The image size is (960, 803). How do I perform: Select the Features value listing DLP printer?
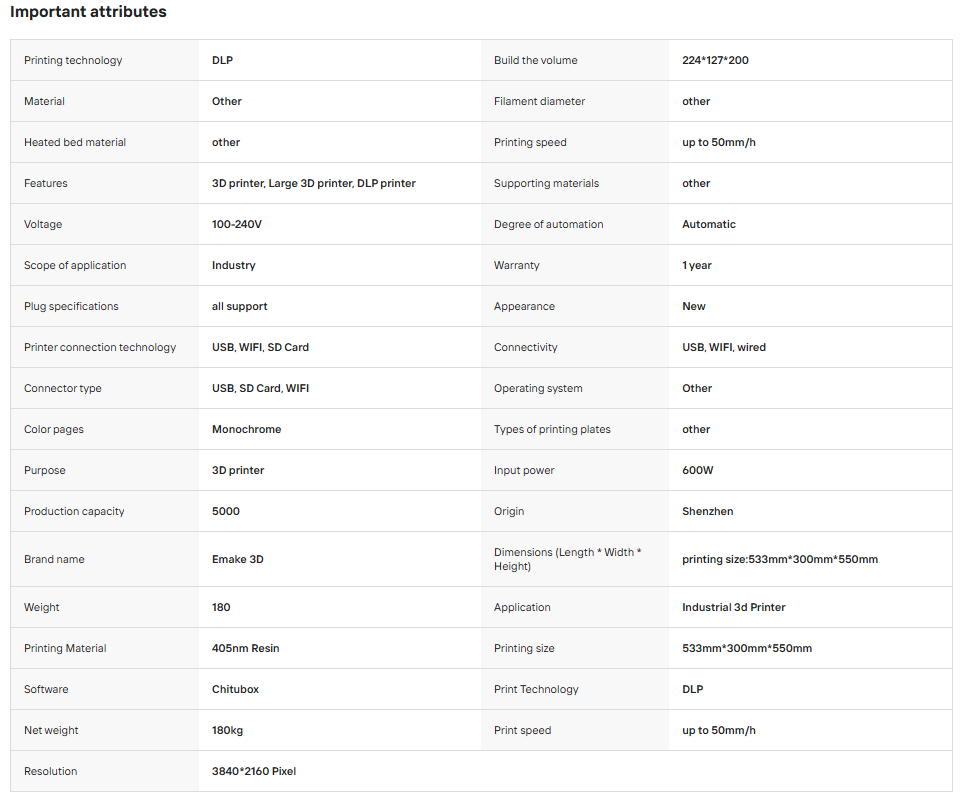313,183
